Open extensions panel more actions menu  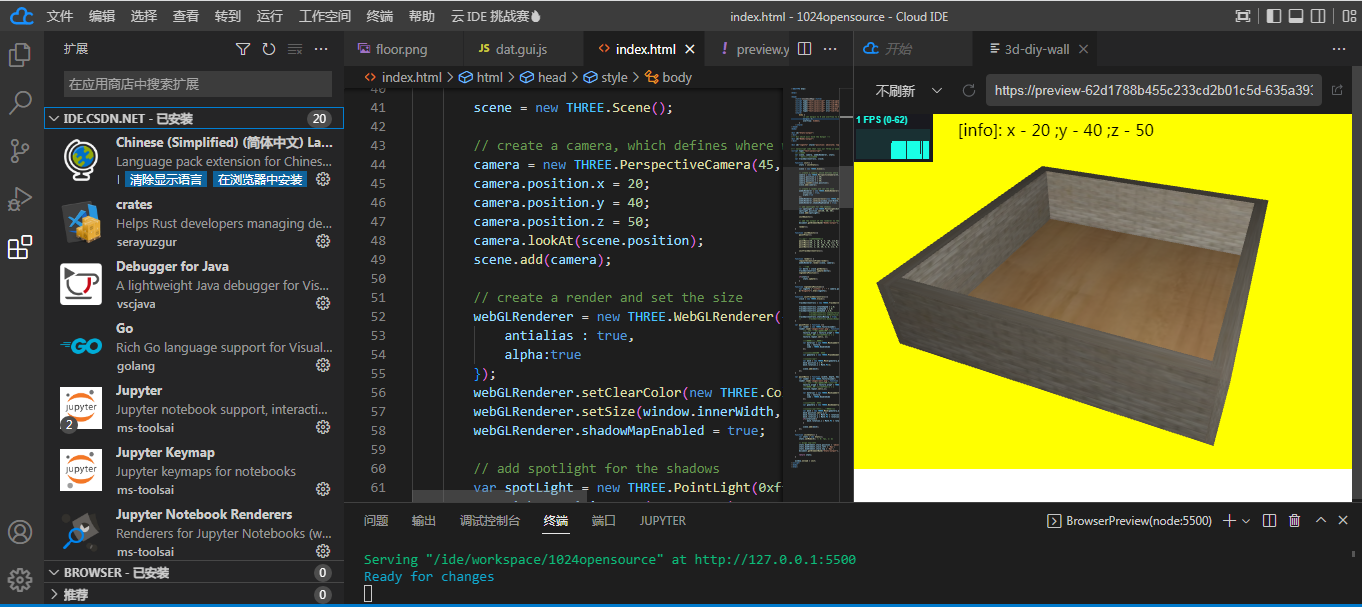321,49
